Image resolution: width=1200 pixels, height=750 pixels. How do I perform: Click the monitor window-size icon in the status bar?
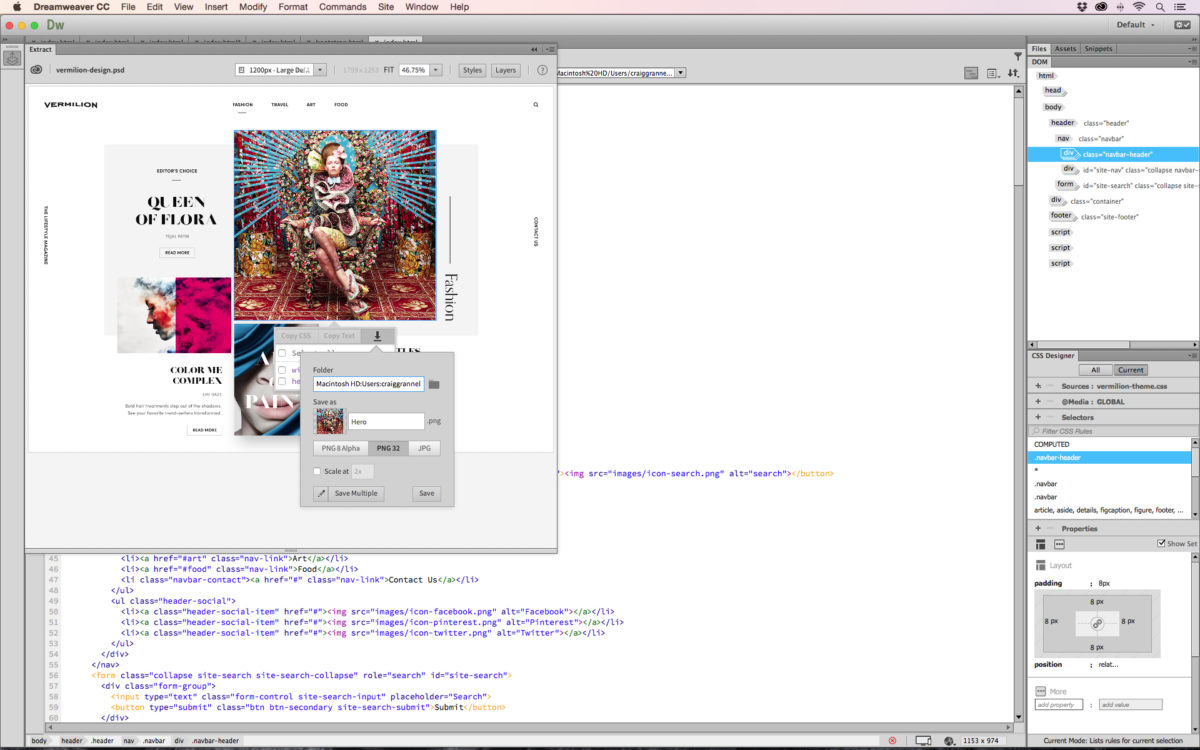(x=921, y=740)
